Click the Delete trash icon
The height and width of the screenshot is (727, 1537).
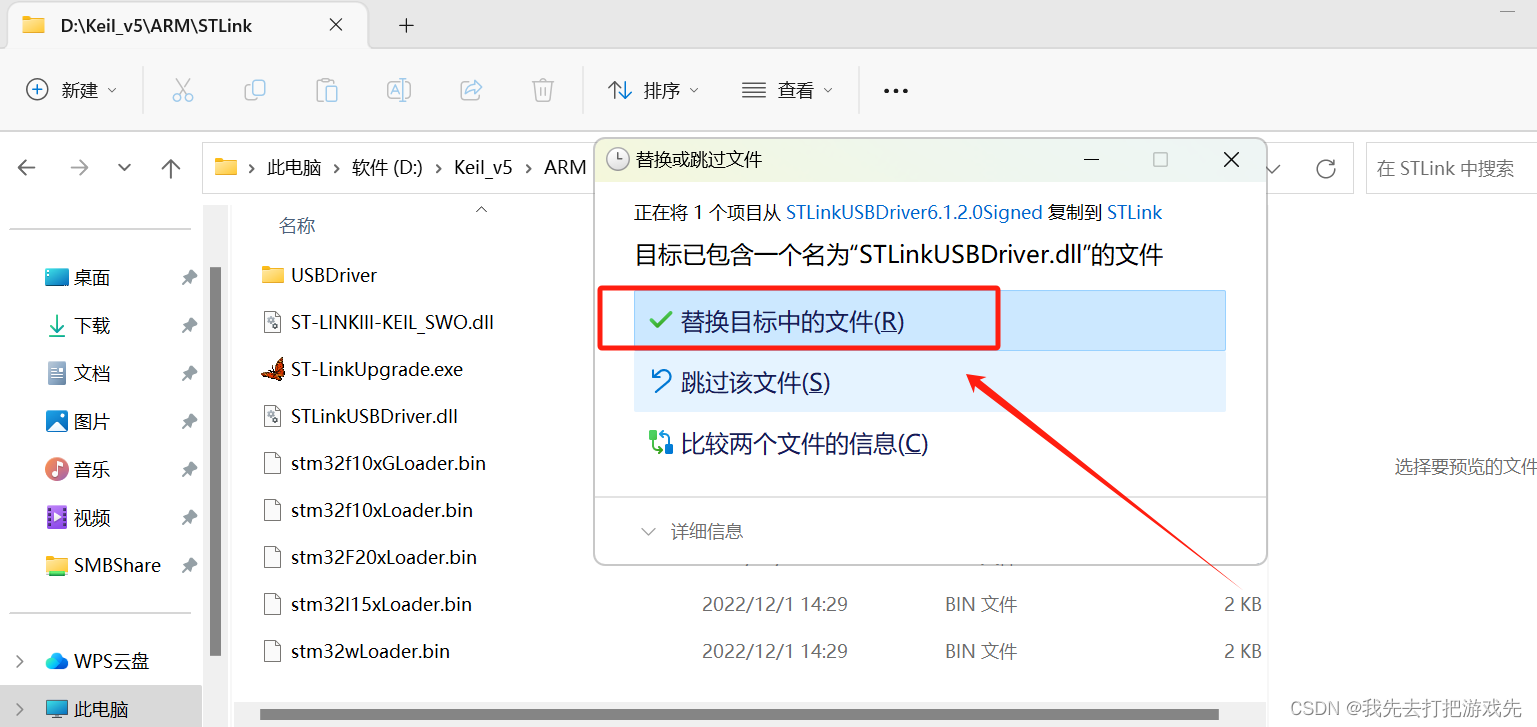point(543,90)
